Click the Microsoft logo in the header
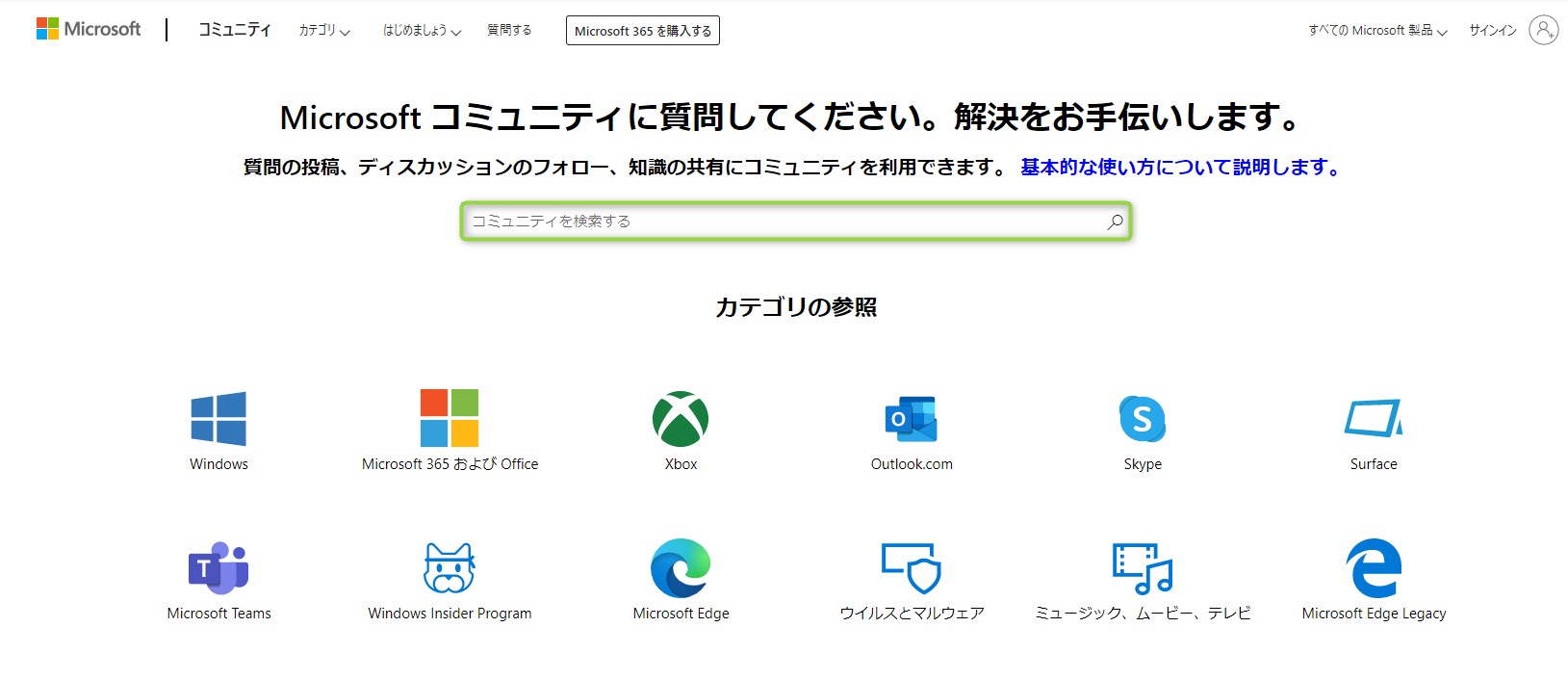 [89, 29]
